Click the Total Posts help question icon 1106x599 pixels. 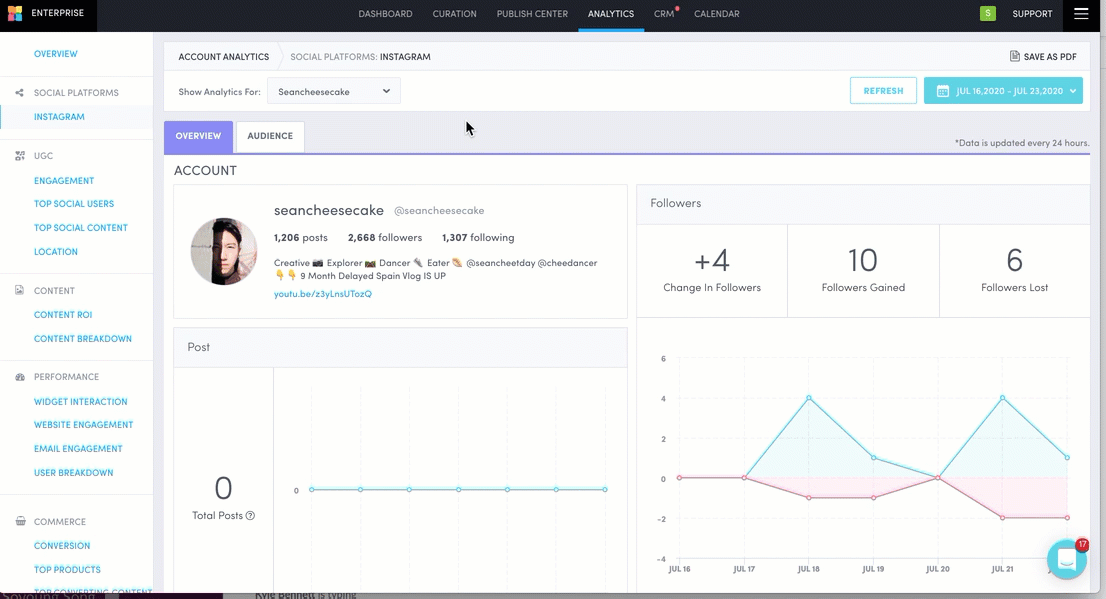(x=250, y=516)
